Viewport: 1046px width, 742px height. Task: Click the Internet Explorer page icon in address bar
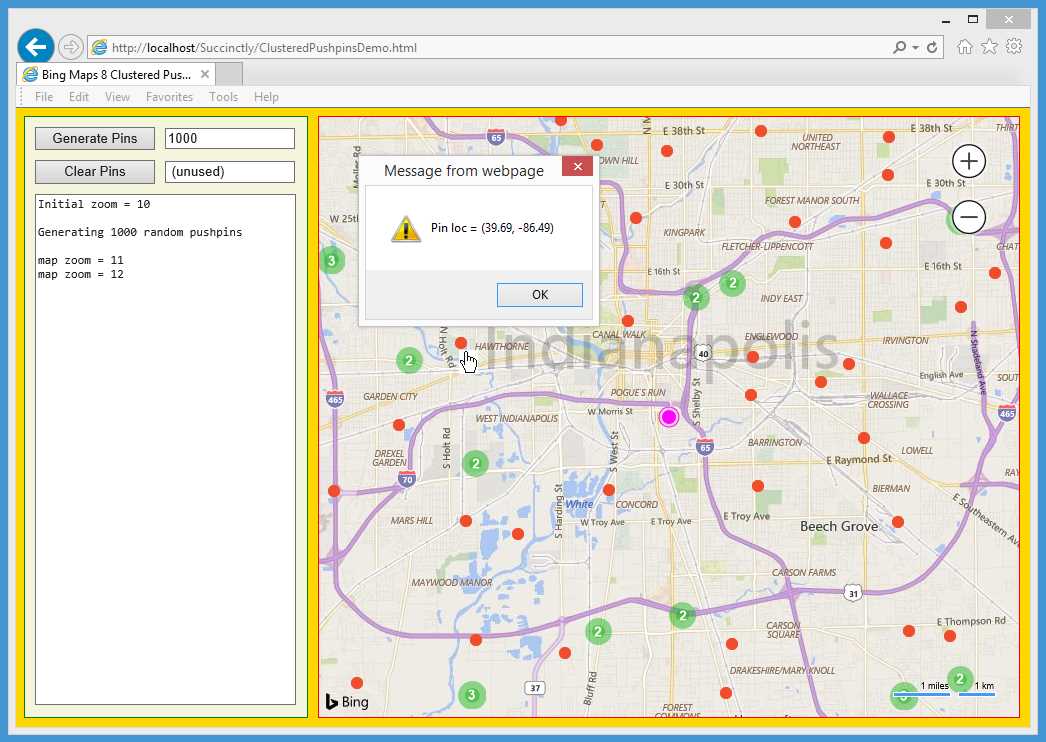click(99, 47)
